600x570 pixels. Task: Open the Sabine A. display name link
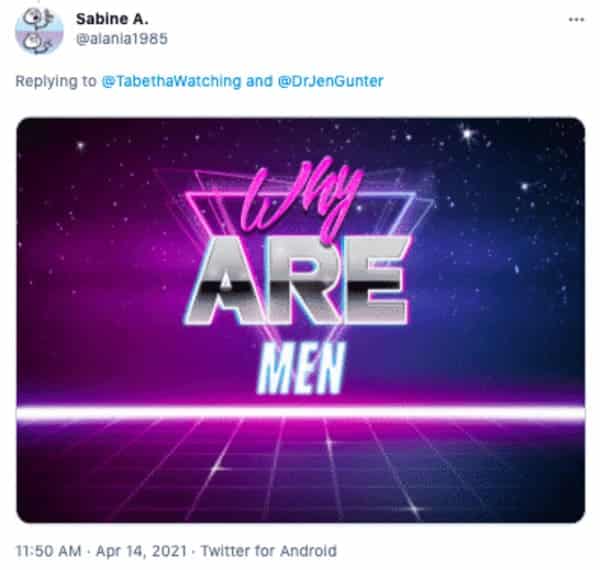click(112, 19)
